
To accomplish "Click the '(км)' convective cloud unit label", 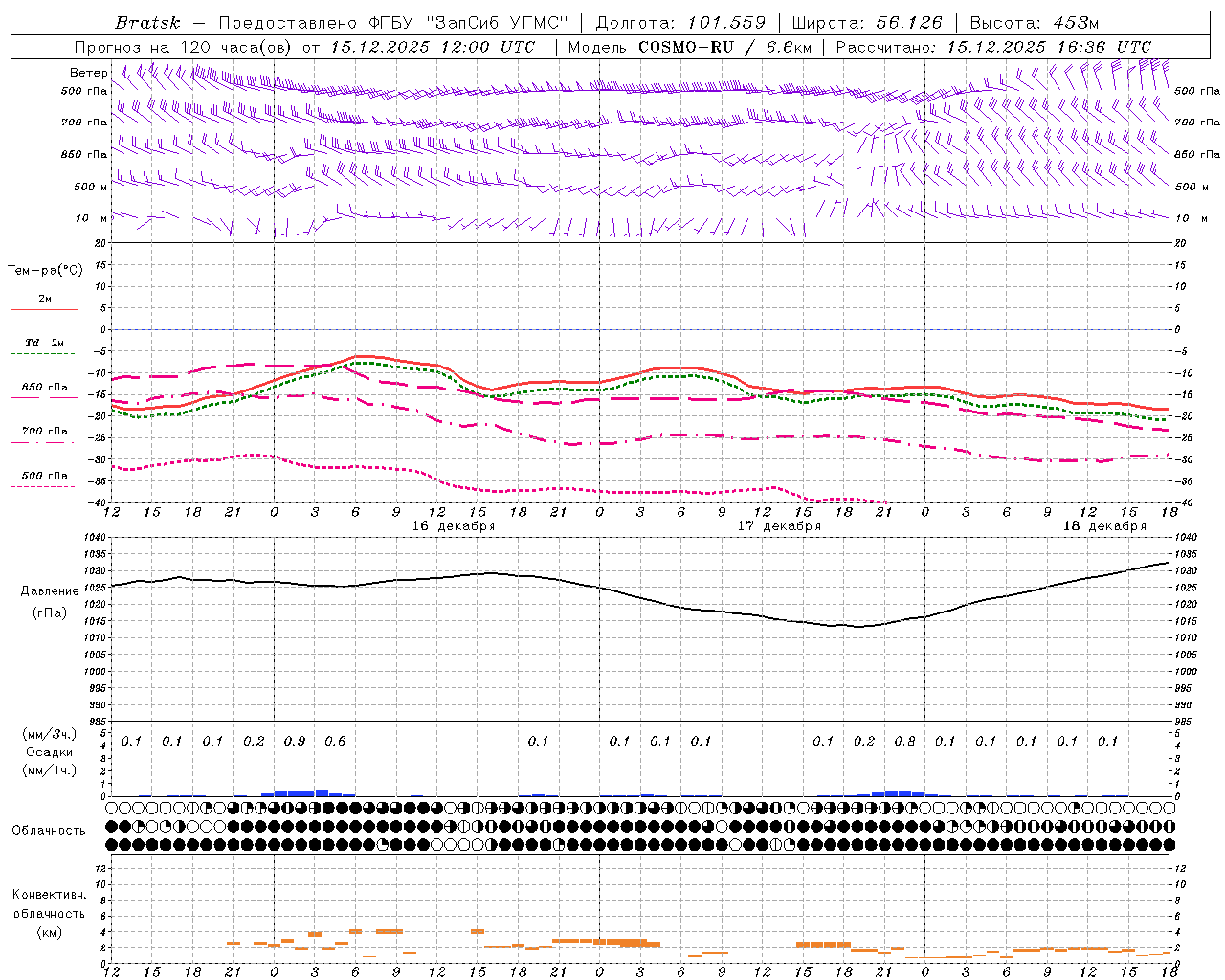I will tap(50, 932).
